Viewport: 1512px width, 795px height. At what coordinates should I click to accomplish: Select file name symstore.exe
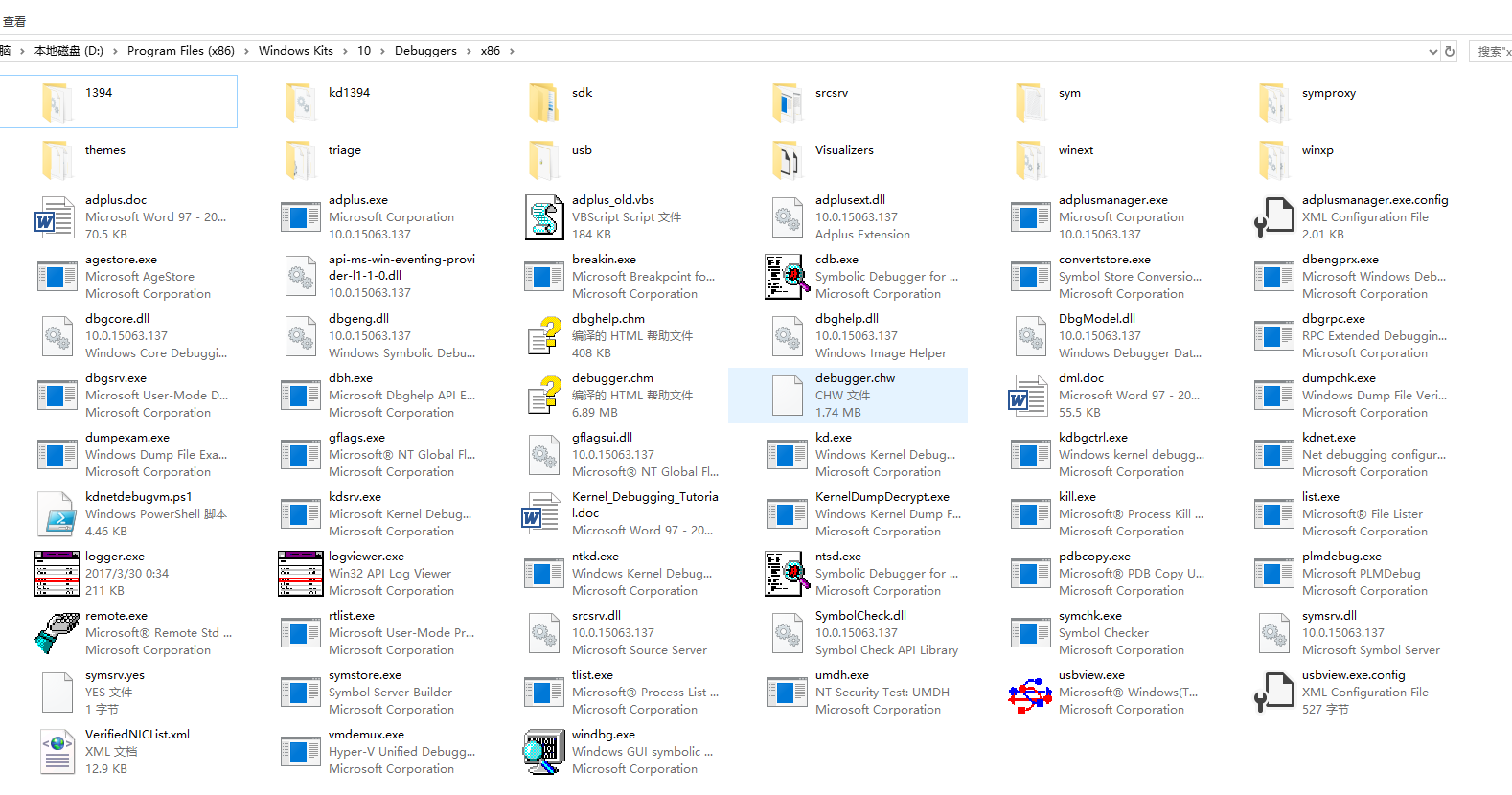[365, 675]
